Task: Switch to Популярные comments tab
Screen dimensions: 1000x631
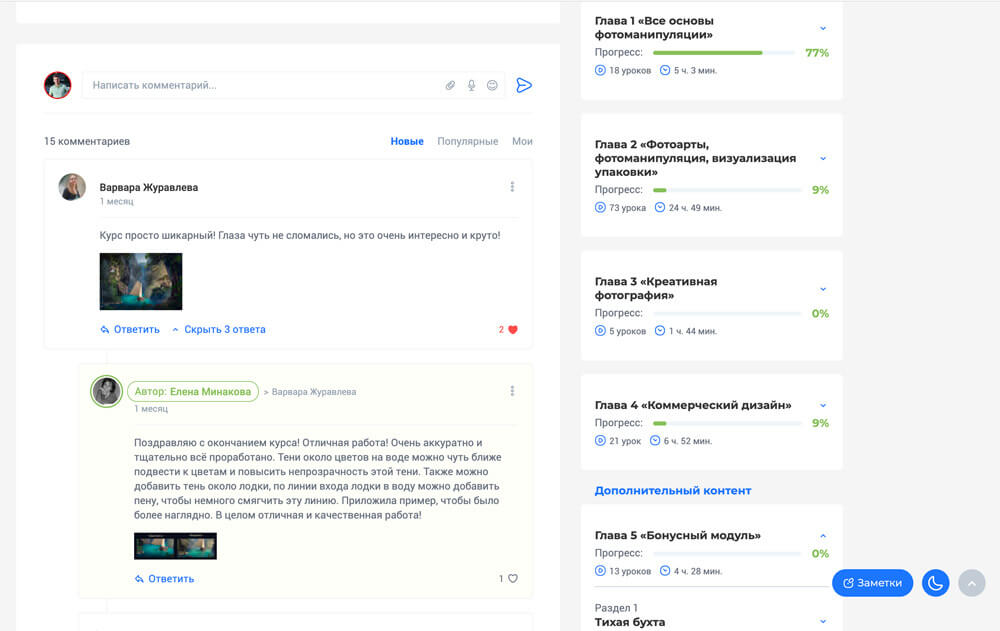Action: [x=467, y=142]
